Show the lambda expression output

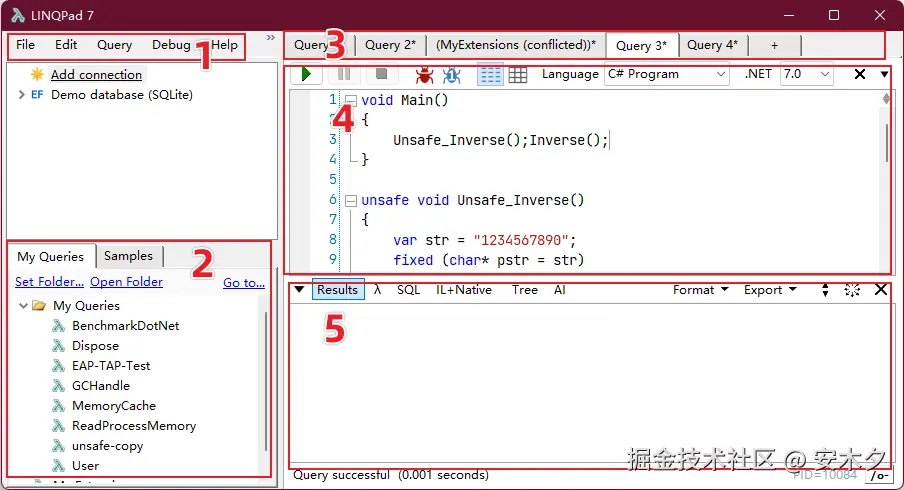(x=378, y=290)
